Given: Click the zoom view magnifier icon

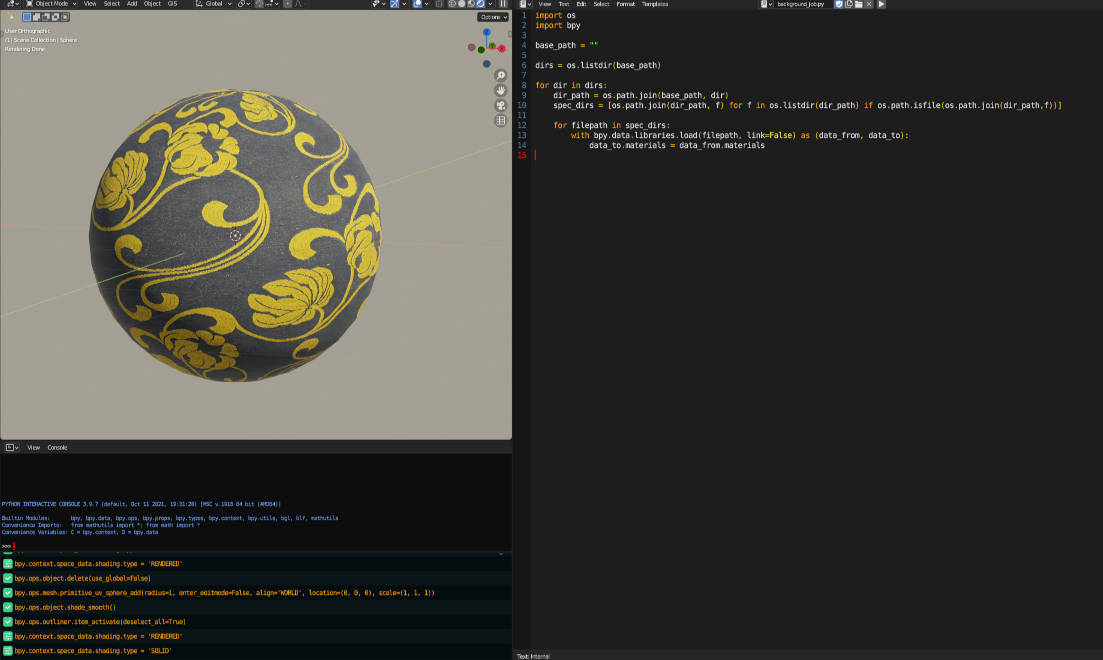Looking at the screenshot, I should 501,76.
